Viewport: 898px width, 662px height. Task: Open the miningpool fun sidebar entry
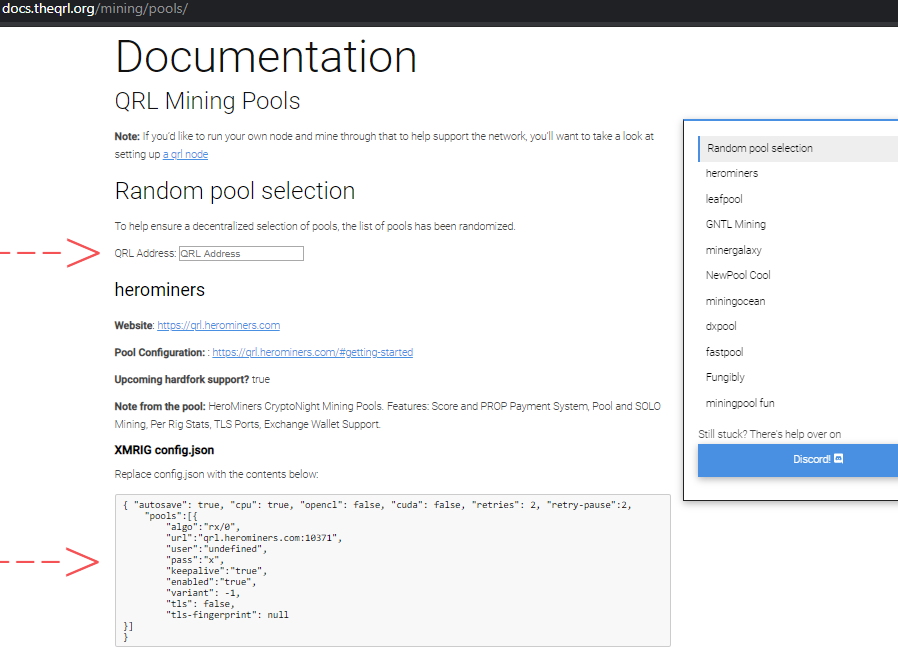coord(740,403)
